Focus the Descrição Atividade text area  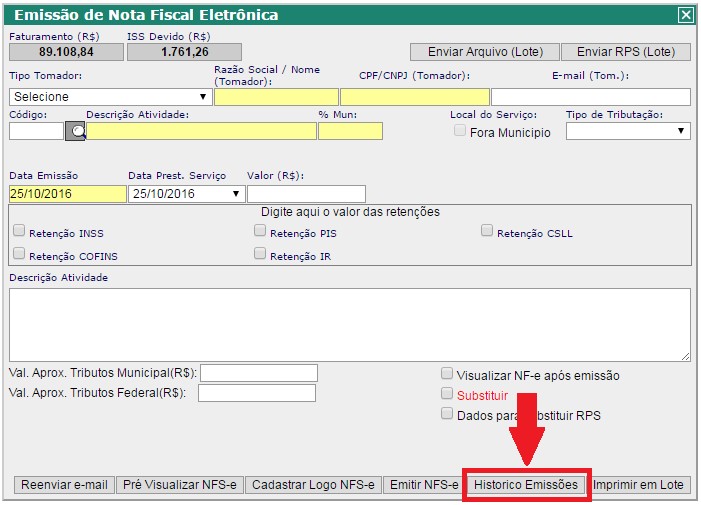tap(349, 324)
